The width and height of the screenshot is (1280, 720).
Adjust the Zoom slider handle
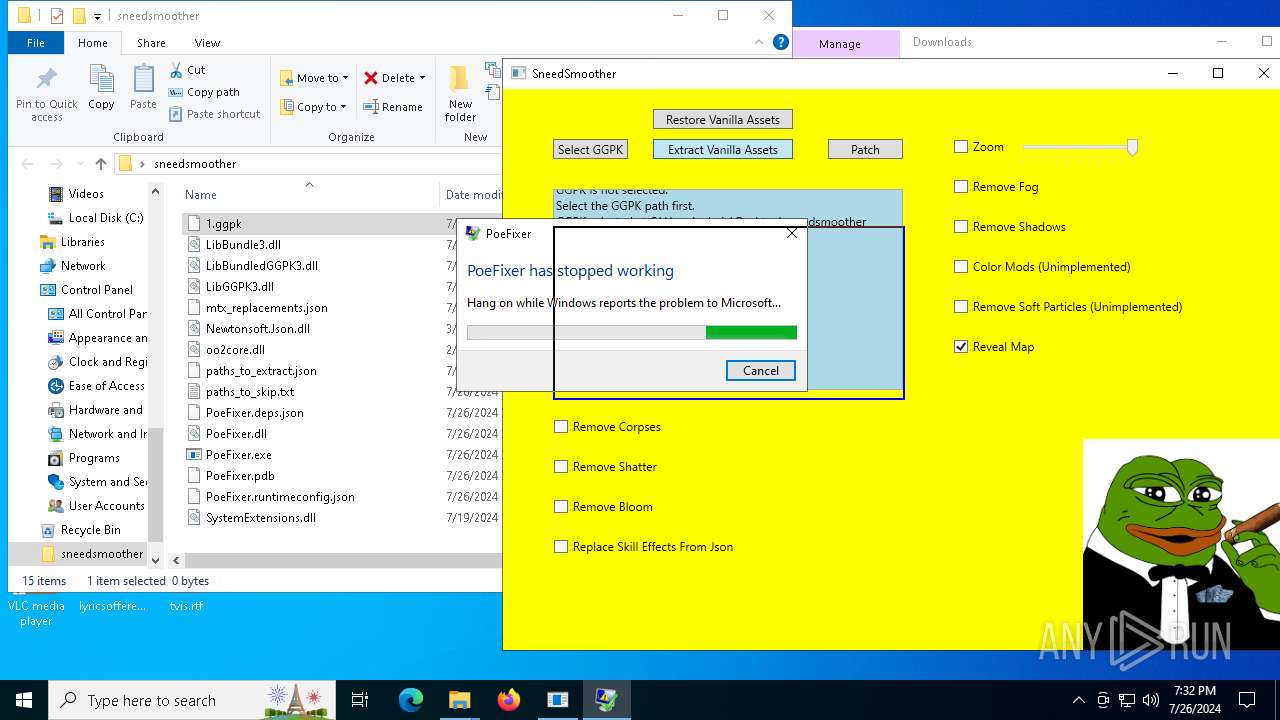pos(1132,147)
